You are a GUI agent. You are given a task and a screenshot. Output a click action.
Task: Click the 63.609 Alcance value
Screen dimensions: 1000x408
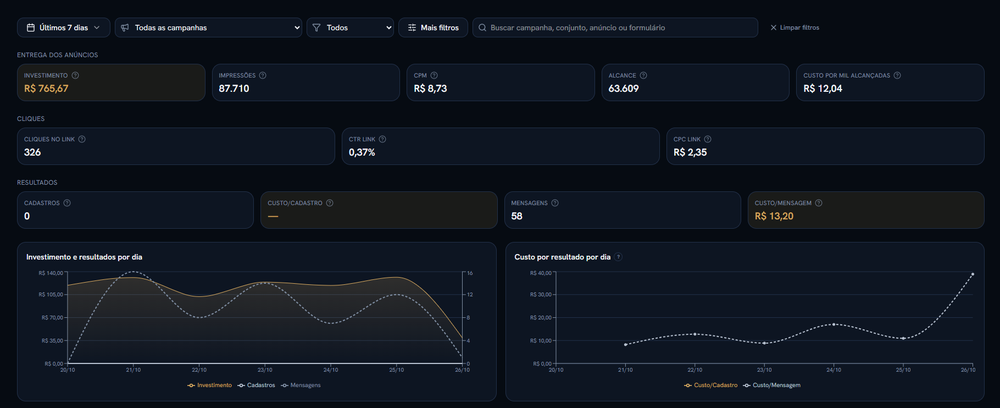pos(624,89)
